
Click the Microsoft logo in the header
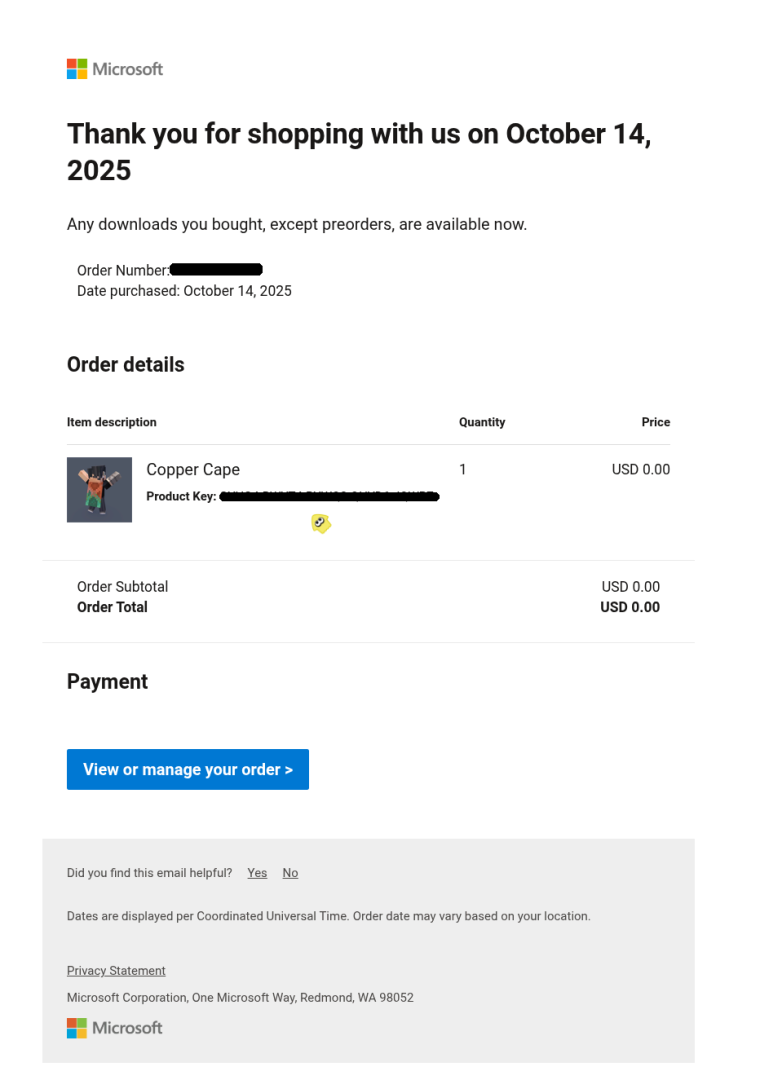(114, 69)
